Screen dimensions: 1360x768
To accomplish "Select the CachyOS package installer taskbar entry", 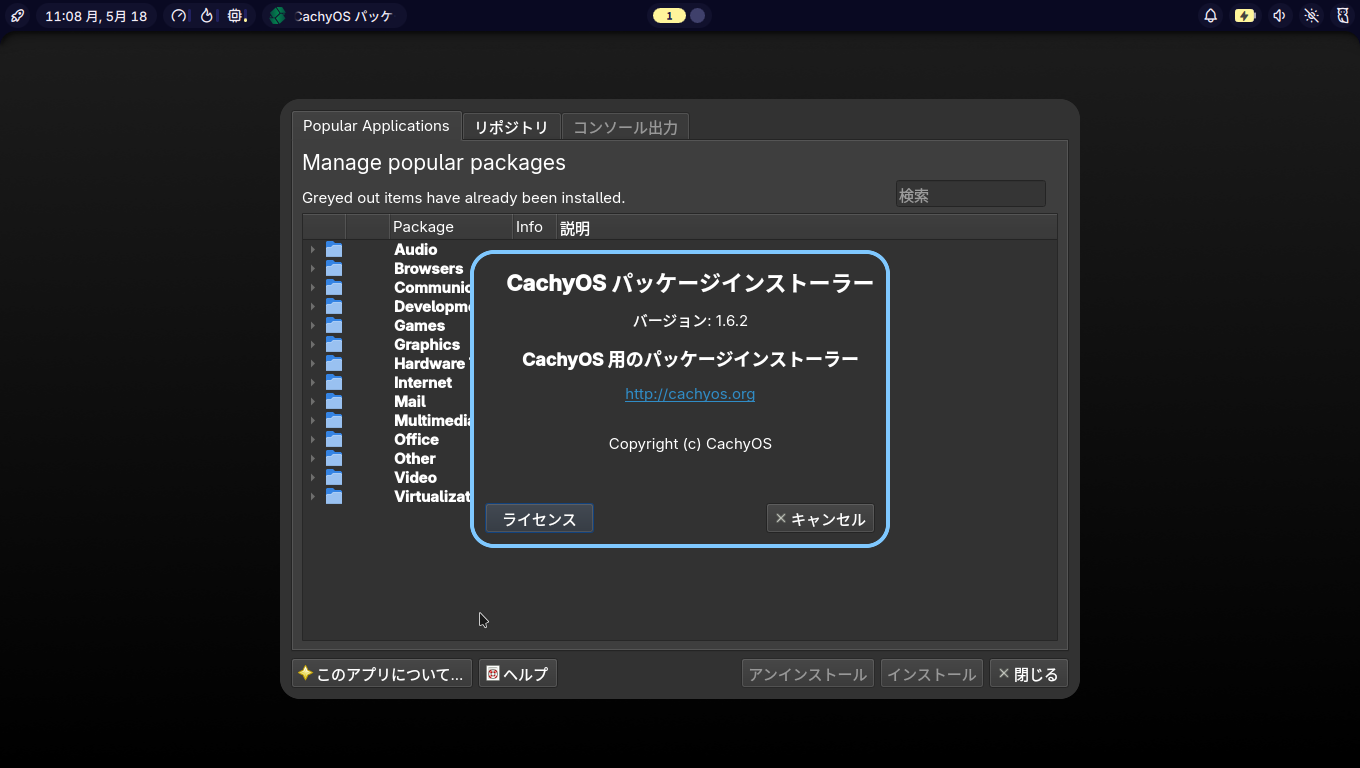I will pos(334,16).
